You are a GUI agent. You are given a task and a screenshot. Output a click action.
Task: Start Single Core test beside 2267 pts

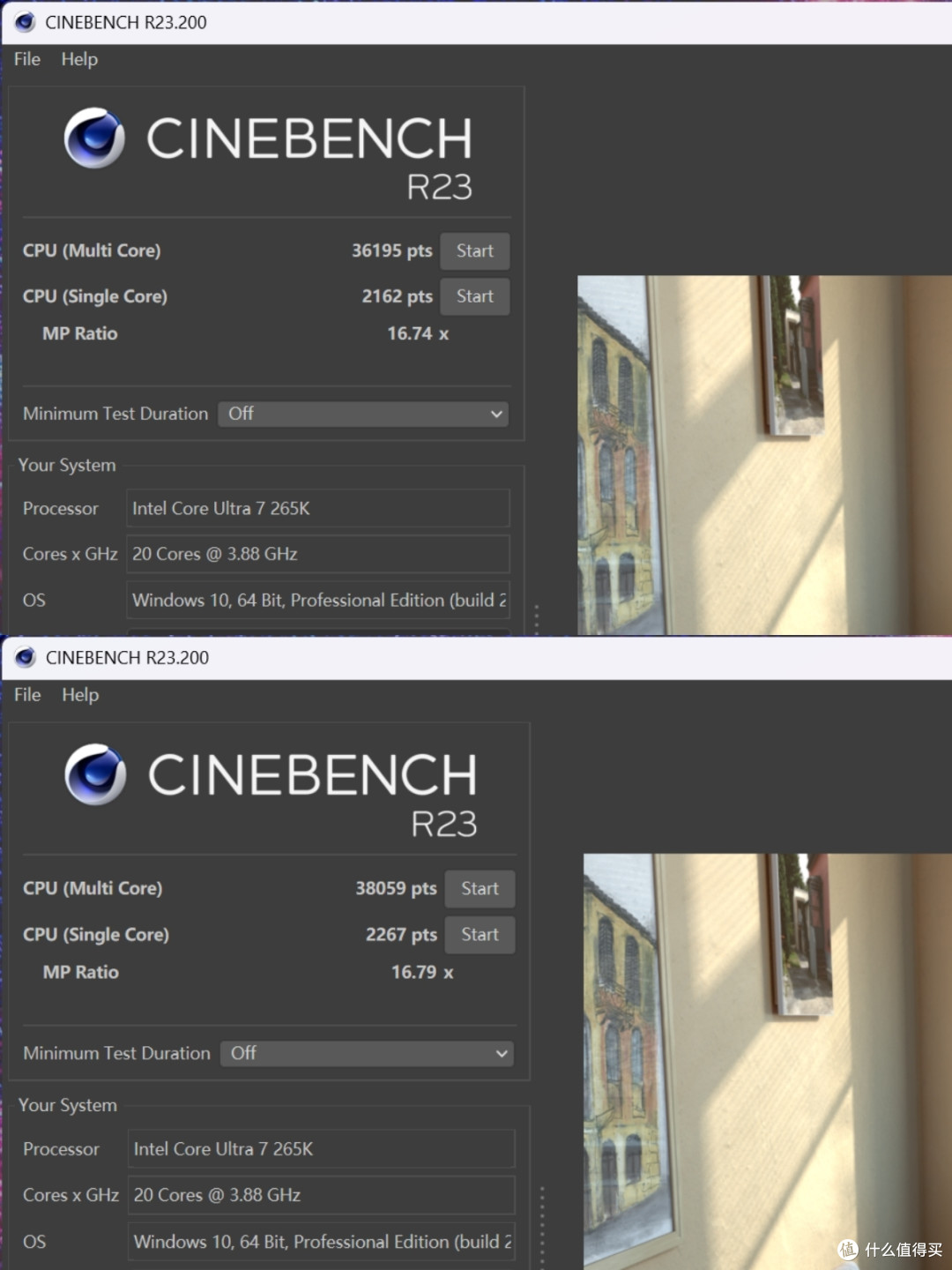click(x=480, y=935)
